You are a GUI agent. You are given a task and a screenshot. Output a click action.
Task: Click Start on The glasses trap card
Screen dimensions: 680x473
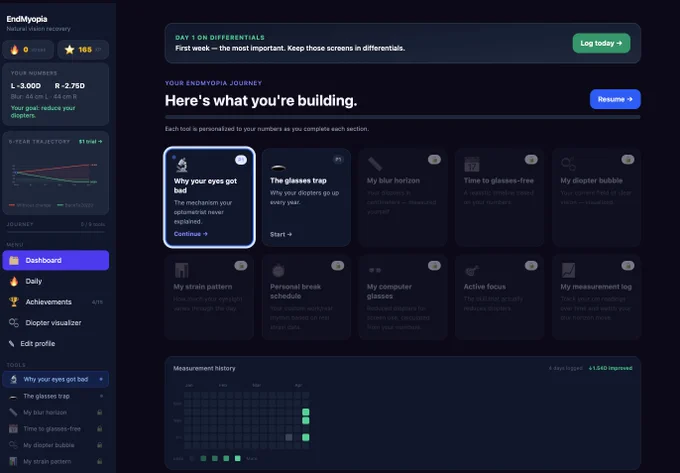click(x=281, y=234)
